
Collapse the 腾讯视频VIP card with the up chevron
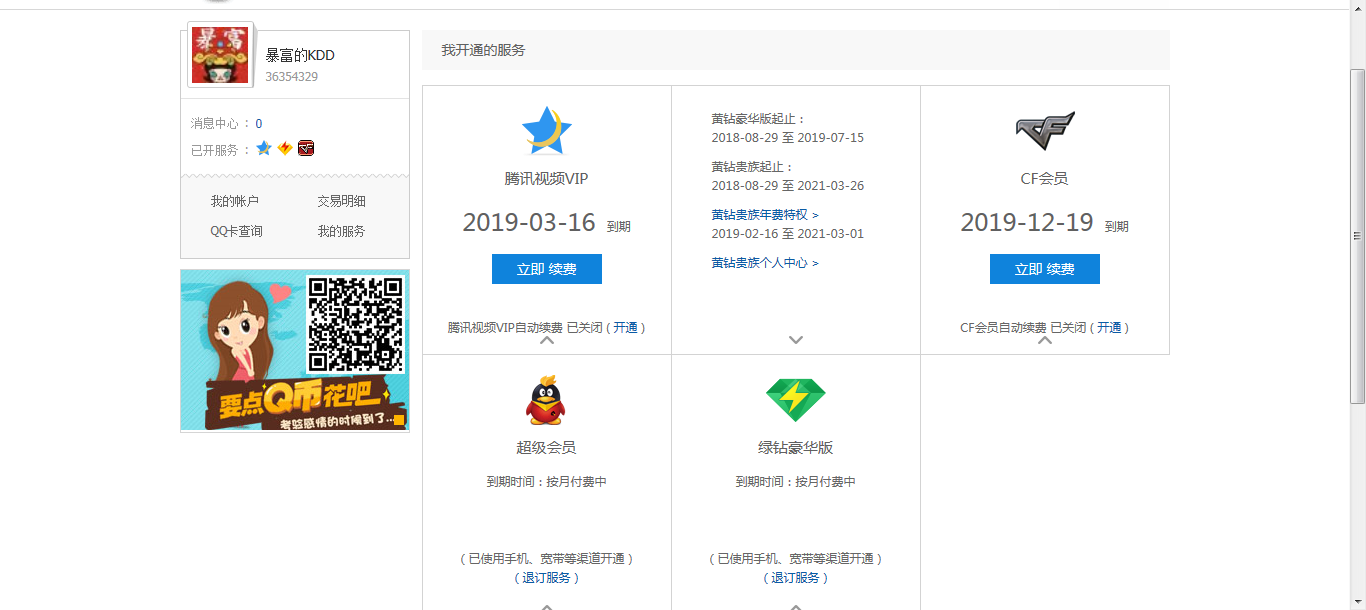[547, 341]
